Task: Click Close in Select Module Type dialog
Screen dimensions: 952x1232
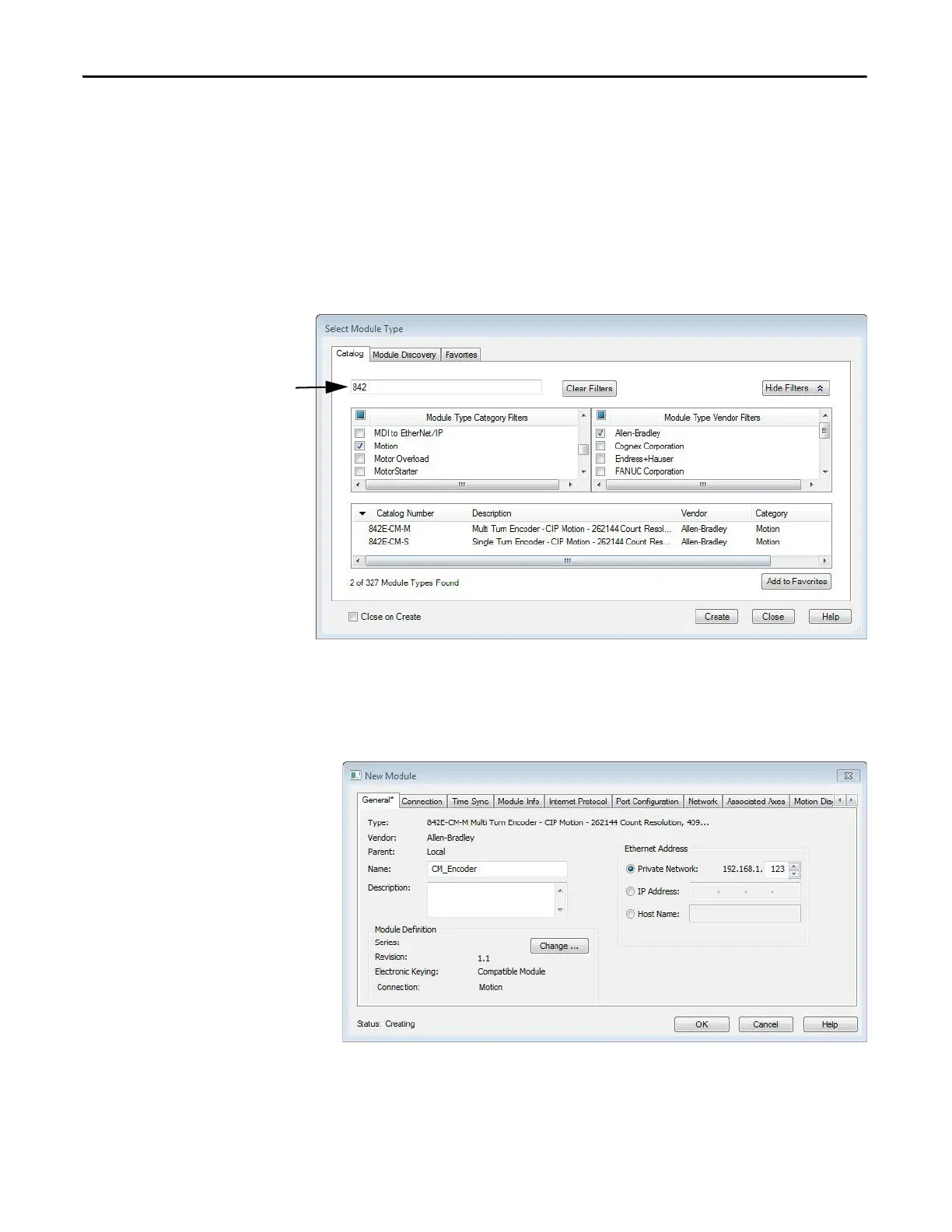Action: (x=773, y=617)
